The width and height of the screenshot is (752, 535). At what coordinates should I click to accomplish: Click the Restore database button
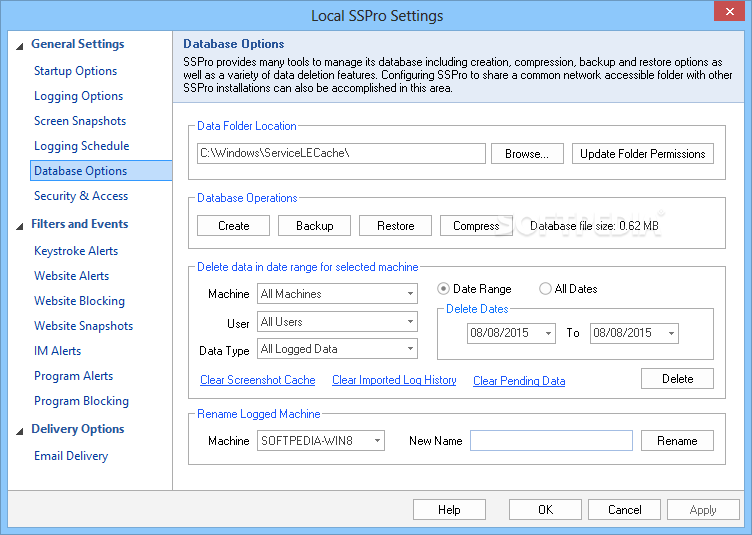396,225
